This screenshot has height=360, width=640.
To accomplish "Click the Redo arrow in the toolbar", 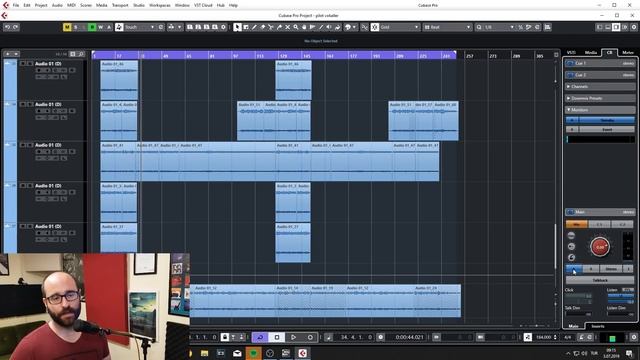I will pos(16,27).
